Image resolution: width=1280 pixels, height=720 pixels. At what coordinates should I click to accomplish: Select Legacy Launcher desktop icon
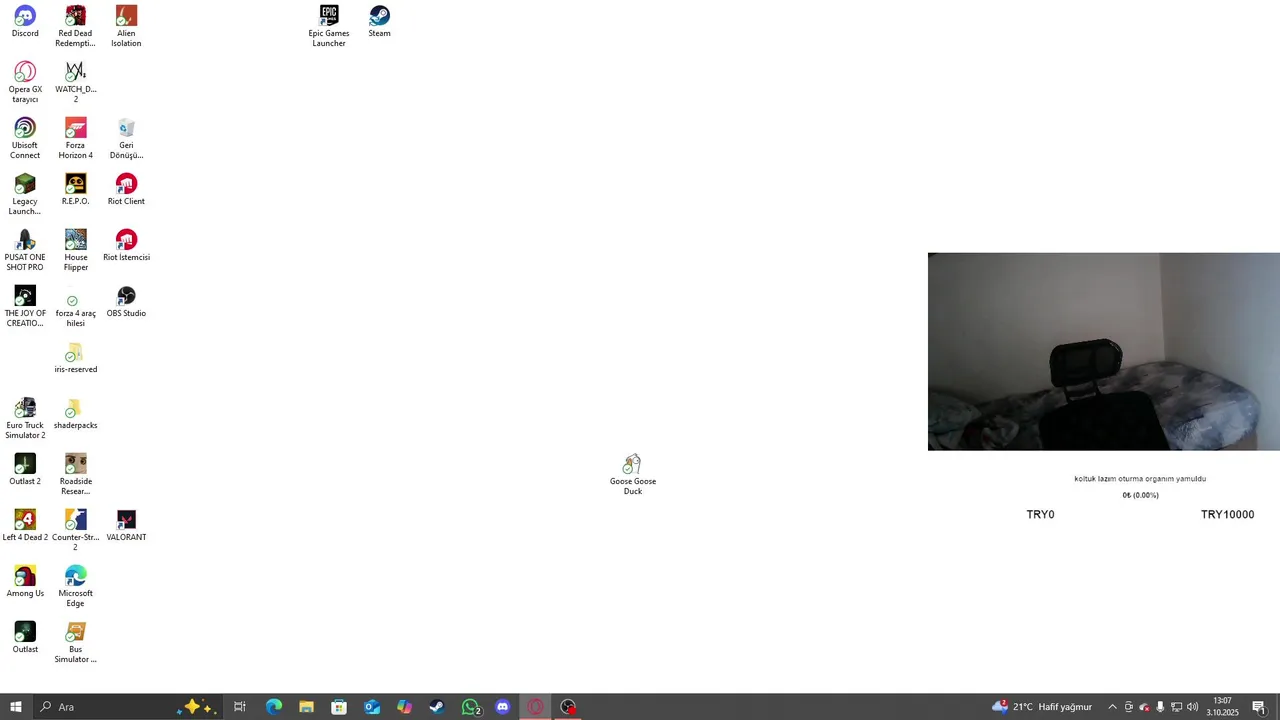(x=25, y=195)
